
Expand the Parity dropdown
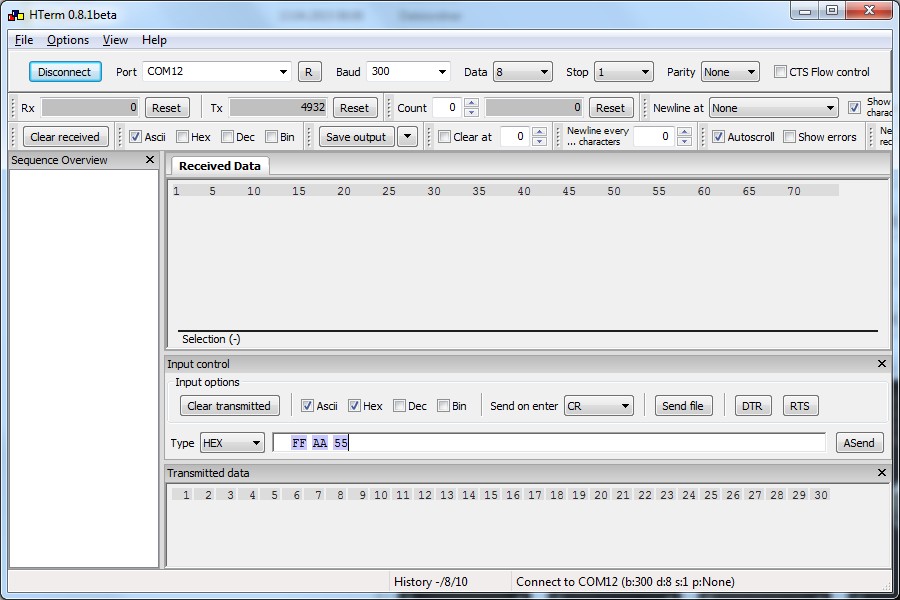(730, 72)
